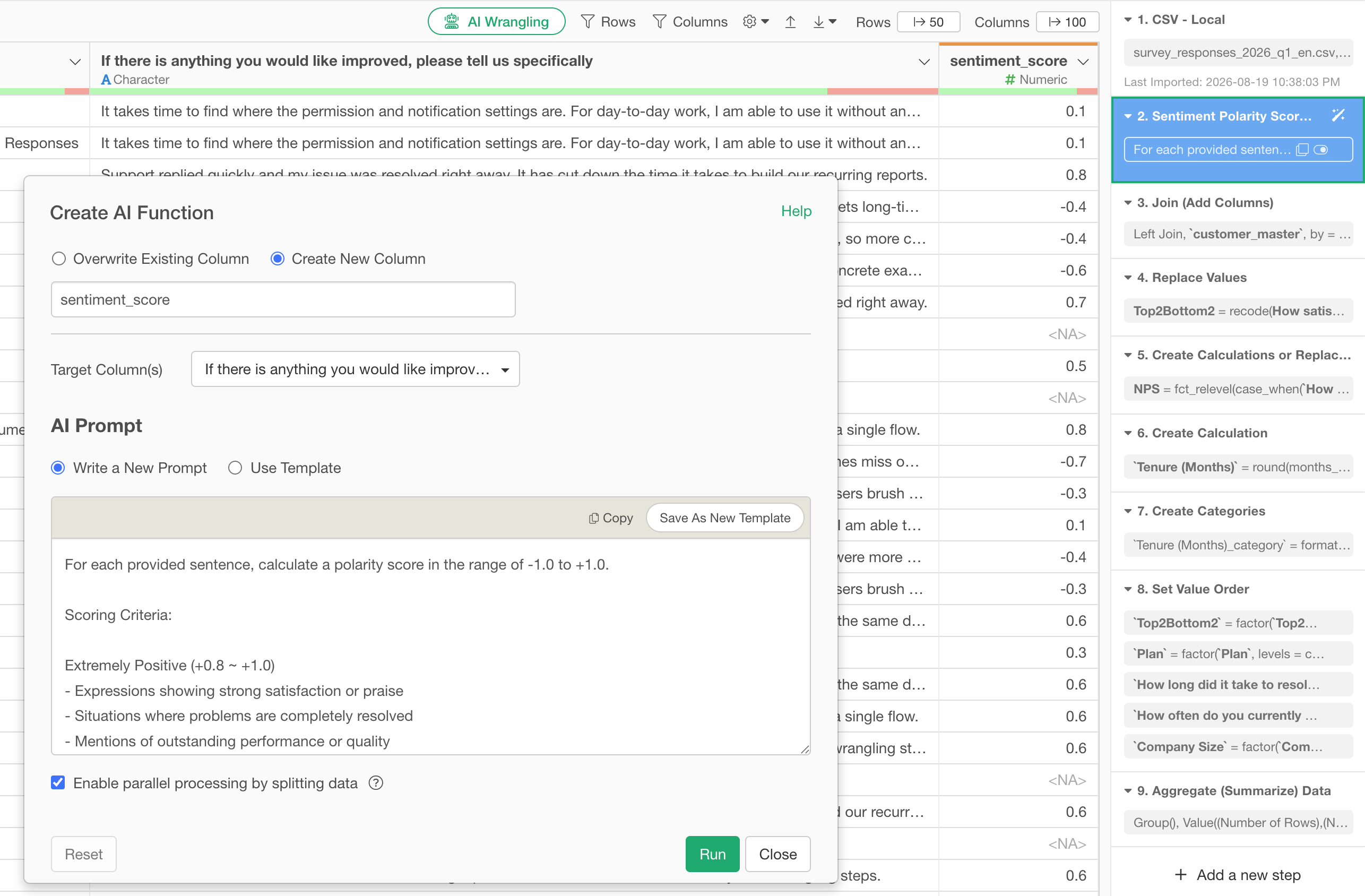Select Write a New Prompt option
Viewport: 1365px width, 896px height.
(x=58, y=468)
